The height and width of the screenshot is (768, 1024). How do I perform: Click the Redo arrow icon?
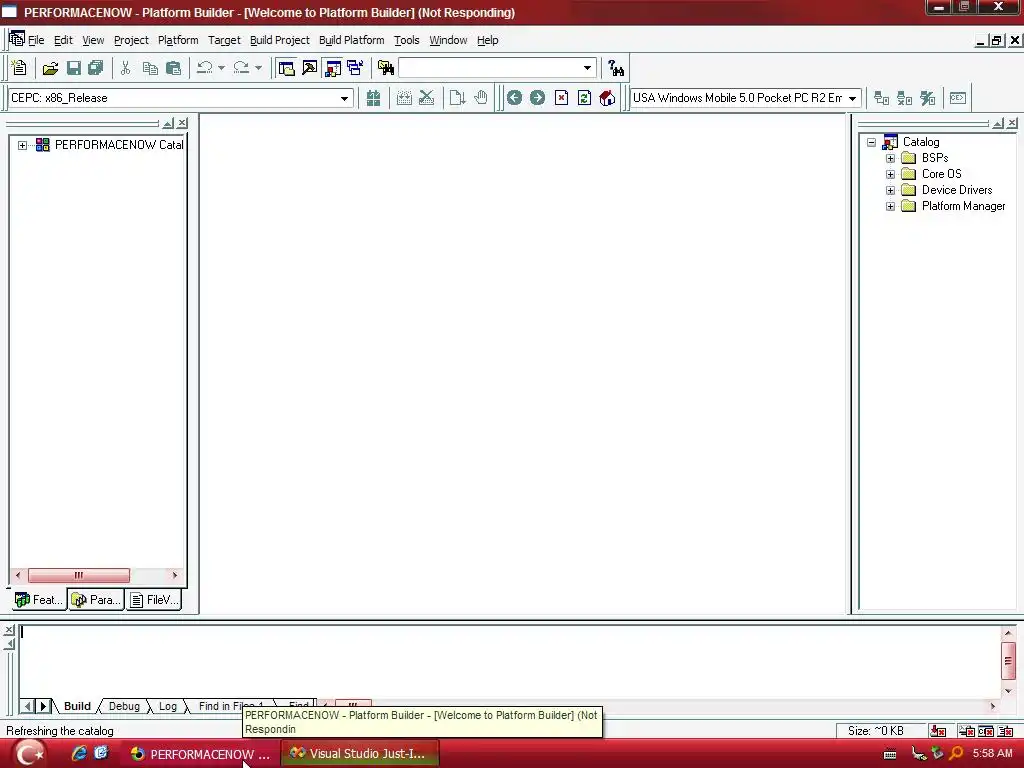241,67
